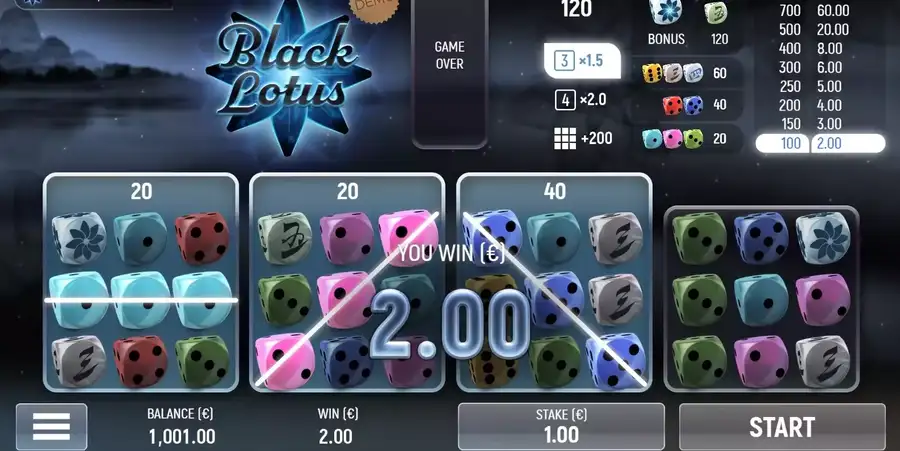
Task: Open the hamburger menu
Action: [52, 426]
